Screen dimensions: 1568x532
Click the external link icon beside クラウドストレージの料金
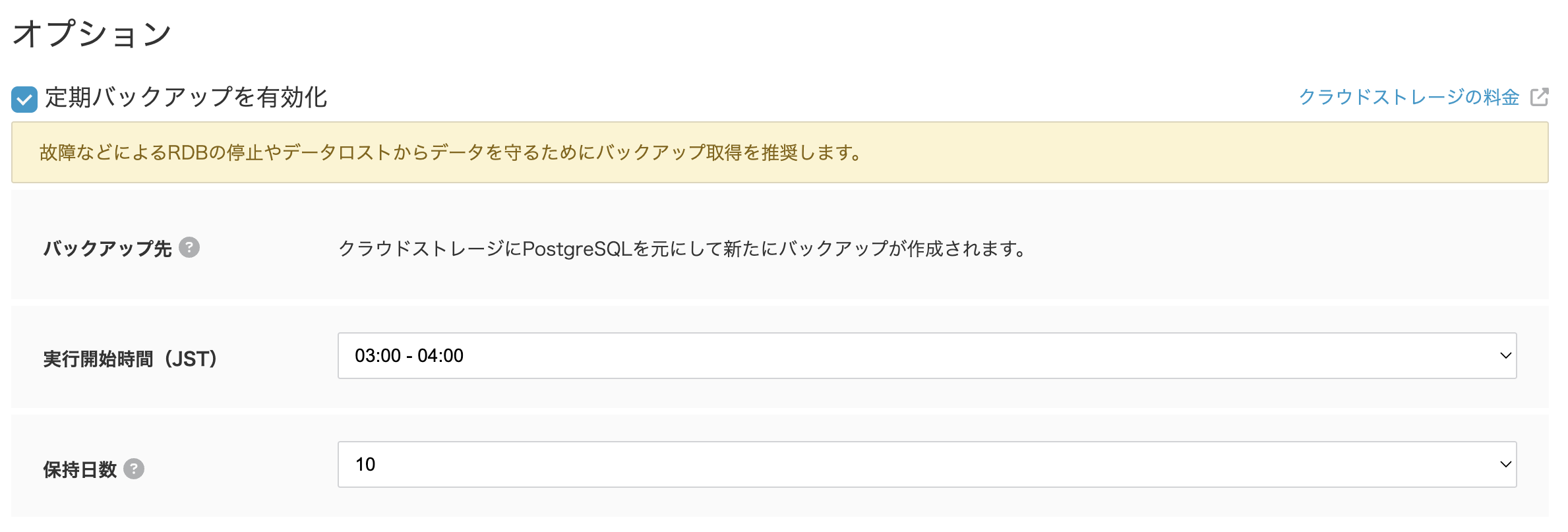pyautogui.click(x=1539, y=98)
